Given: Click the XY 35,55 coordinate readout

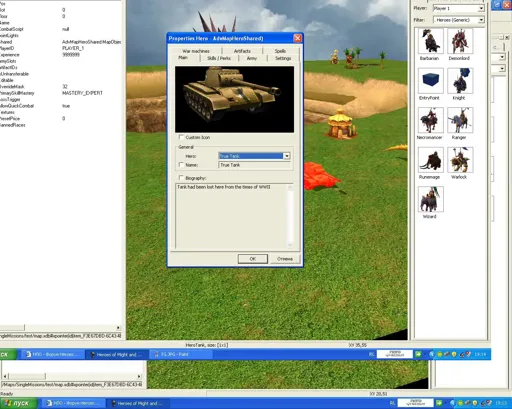Looking at the screenshot, I should point(358,345).
